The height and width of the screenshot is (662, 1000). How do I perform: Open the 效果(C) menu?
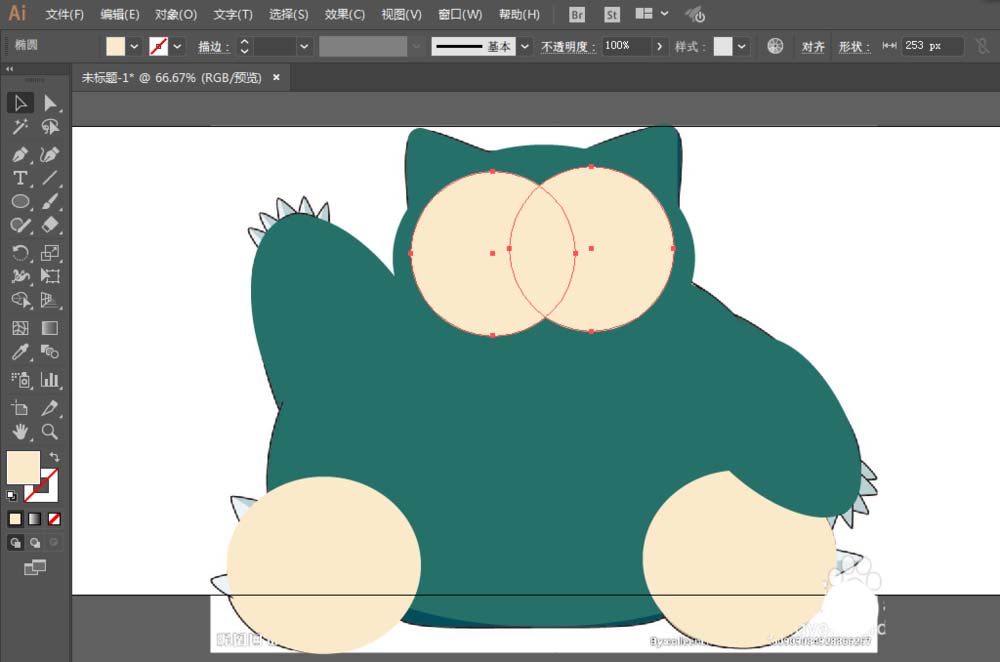click(x=344, y=14)
